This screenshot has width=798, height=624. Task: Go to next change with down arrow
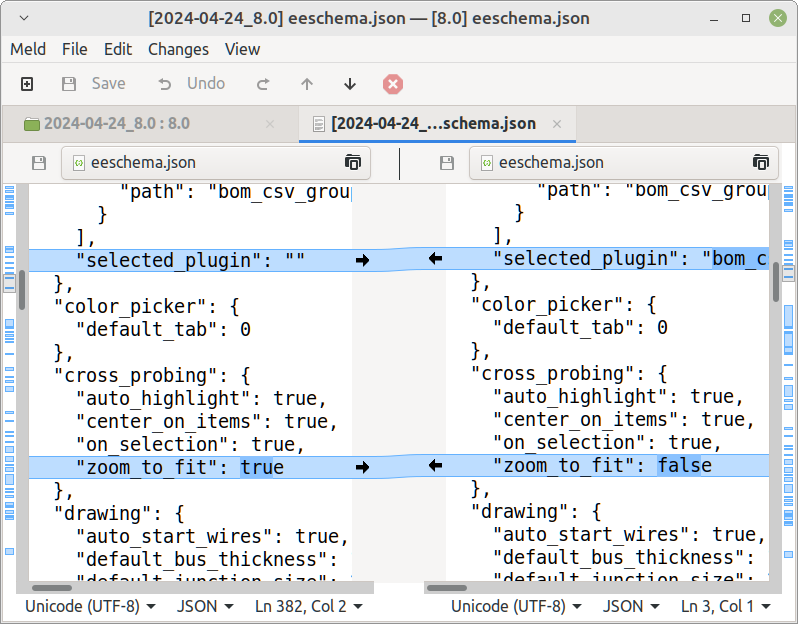click(350, 84)
